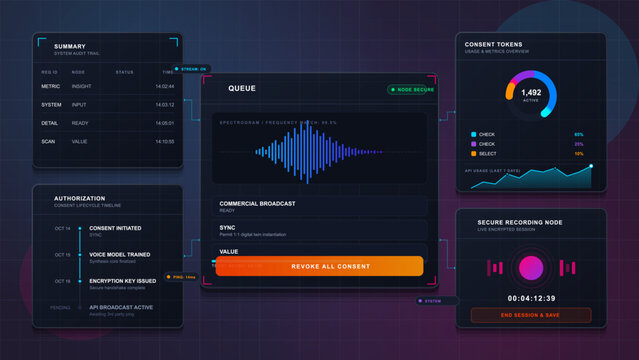
Task: Select the cyan CHECK legend swatch
Action: [x=474, y=134]
